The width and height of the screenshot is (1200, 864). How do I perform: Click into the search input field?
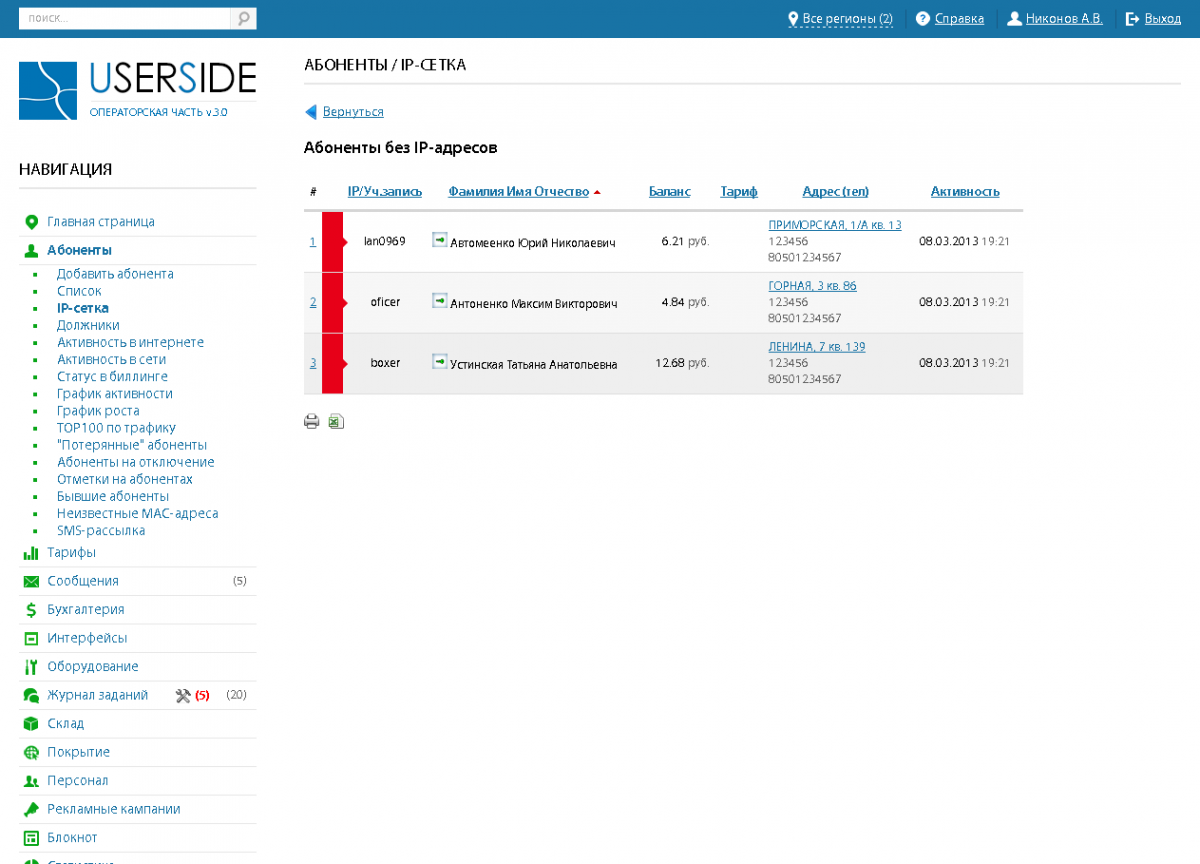[x=125, y=19]
